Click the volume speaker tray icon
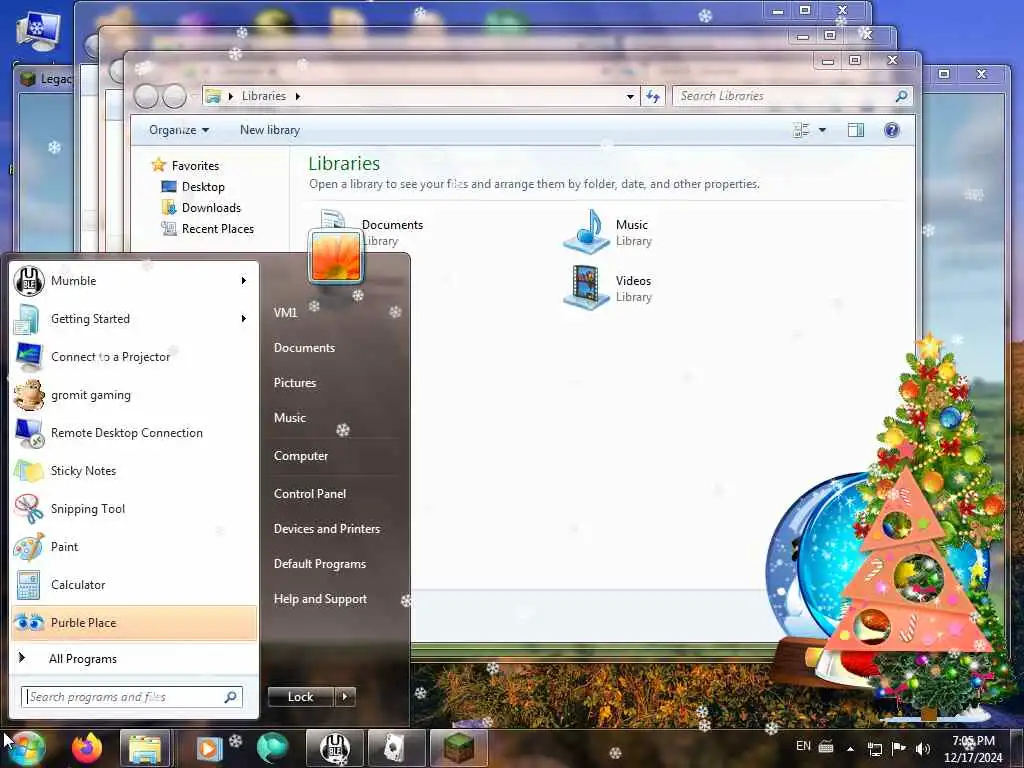This screenshot has height=768, width=1024. (923, 748)
